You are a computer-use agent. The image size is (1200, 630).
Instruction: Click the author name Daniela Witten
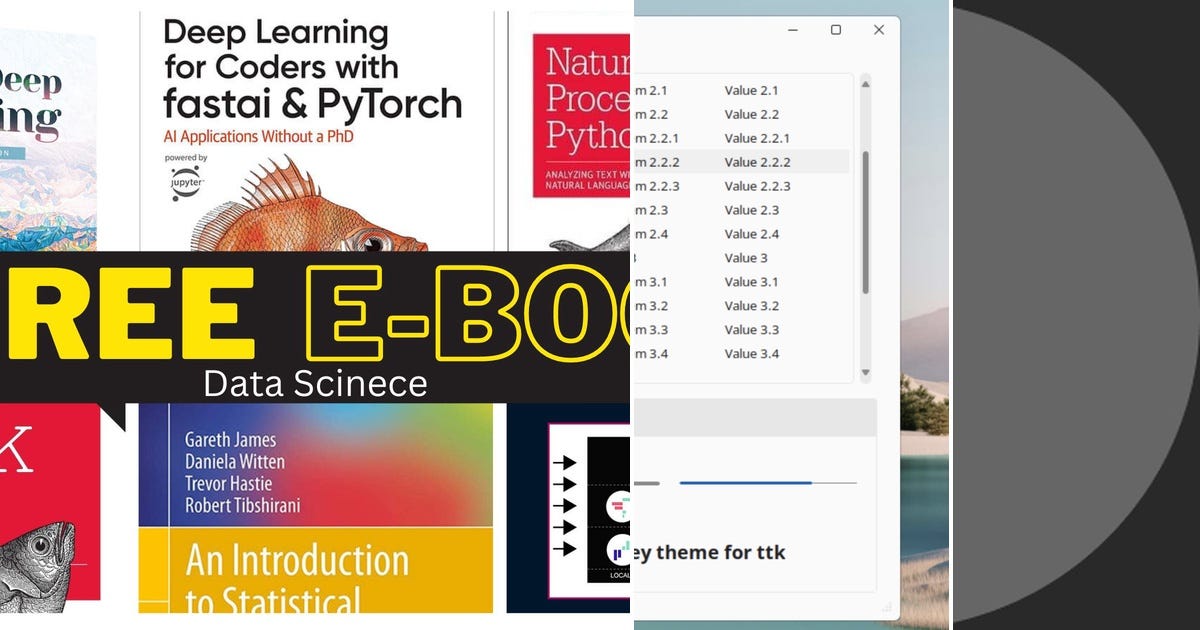click(x=235, y=462)
